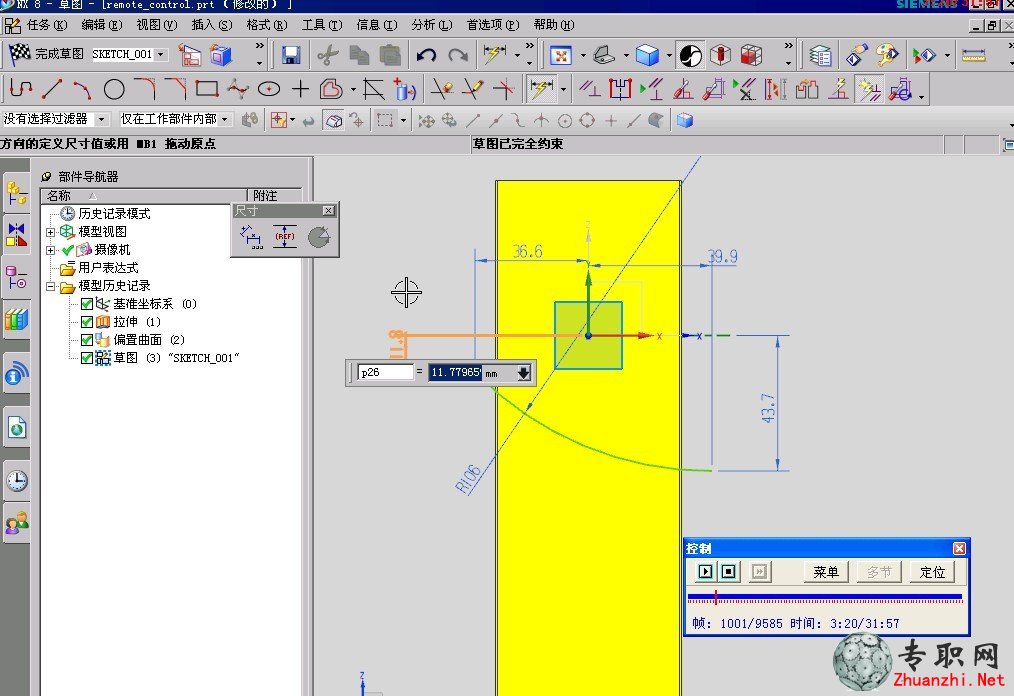This screenshot has width=1014, height=696.
Task: Collapse the 模型历史记录 tree node
Action: pos(50,287)
